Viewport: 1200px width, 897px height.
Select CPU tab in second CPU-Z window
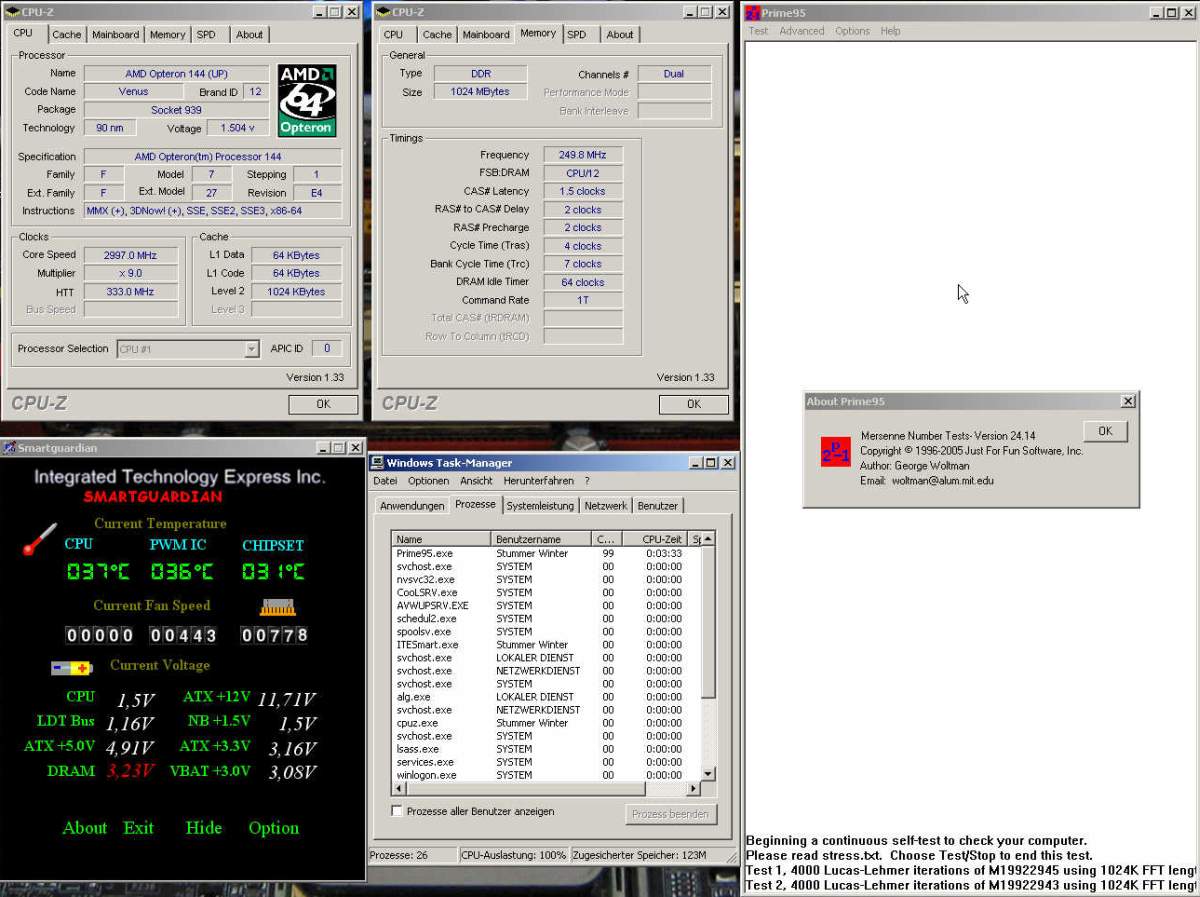tap(394, 34)
